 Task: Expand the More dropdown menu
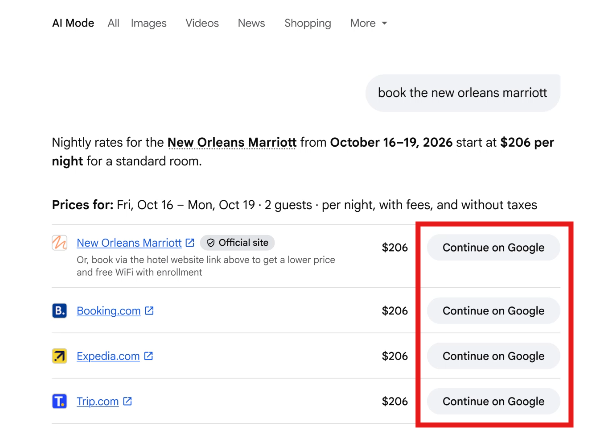click(368, 23)
